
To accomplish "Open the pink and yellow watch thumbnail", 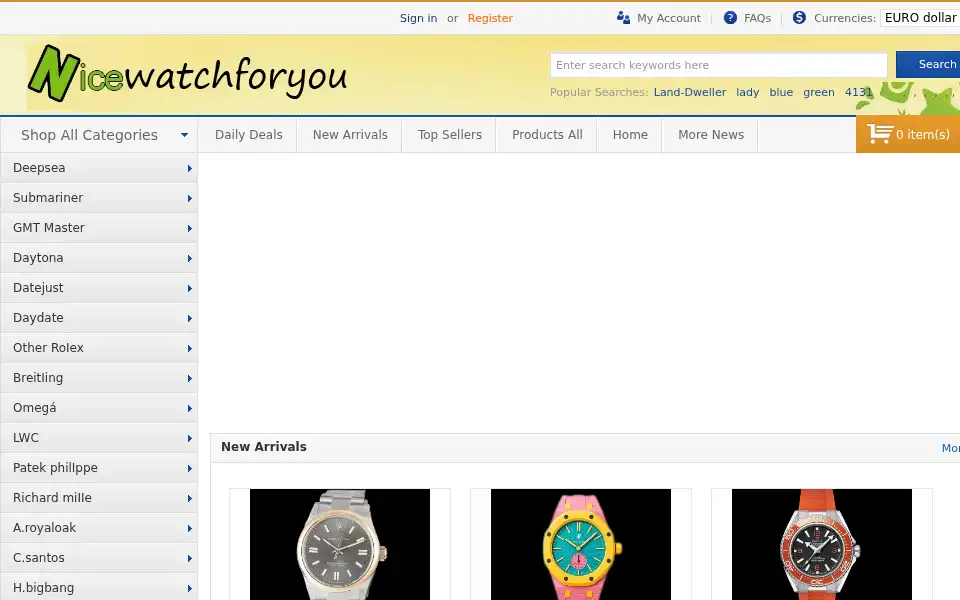I will [580, 544].
